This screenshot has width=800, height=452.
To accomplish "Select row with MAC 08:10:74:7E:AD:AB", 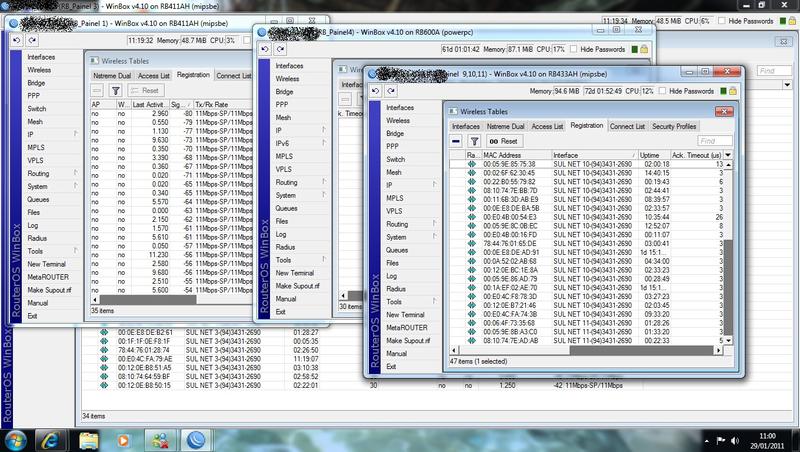I will (587, 340).
